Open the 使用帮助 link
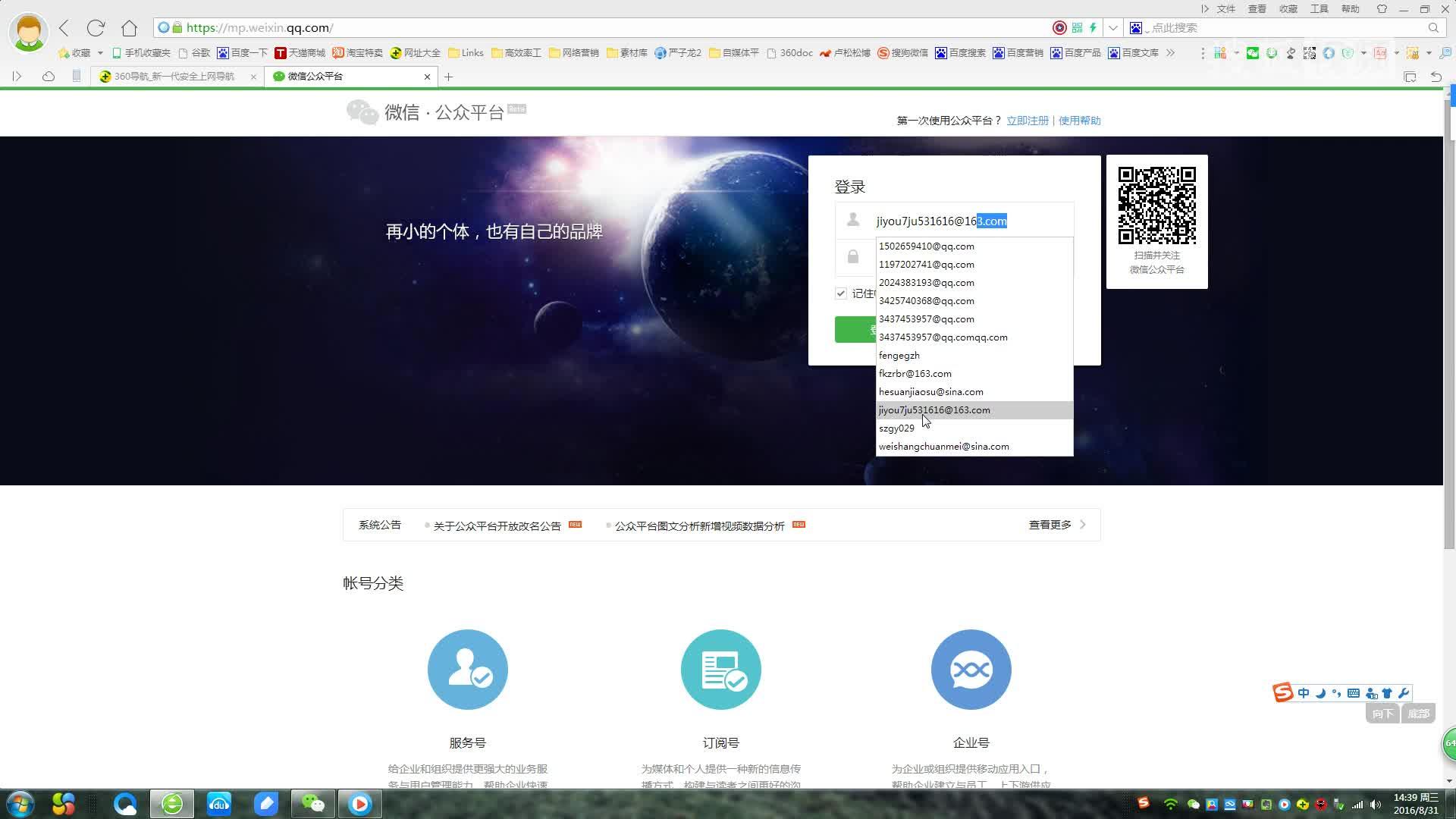Image resolution: width=1456 pixels, height=819 pixels. point(1079,121)
